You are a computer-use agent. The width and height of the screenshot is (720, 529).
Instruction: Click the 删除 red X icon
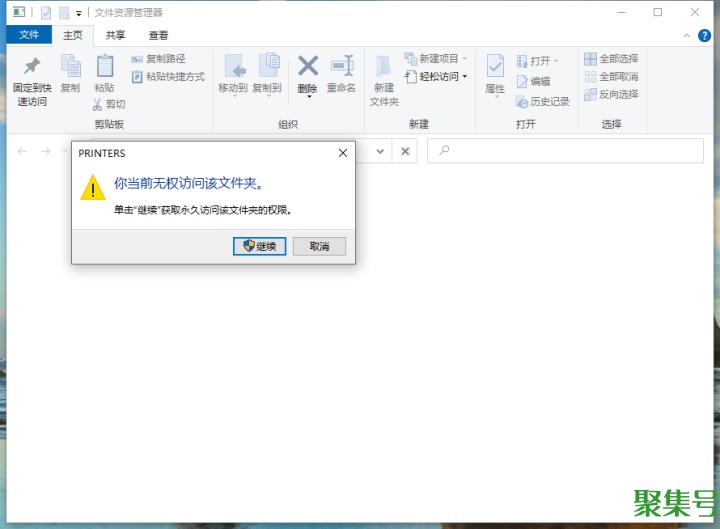[308, 66]
